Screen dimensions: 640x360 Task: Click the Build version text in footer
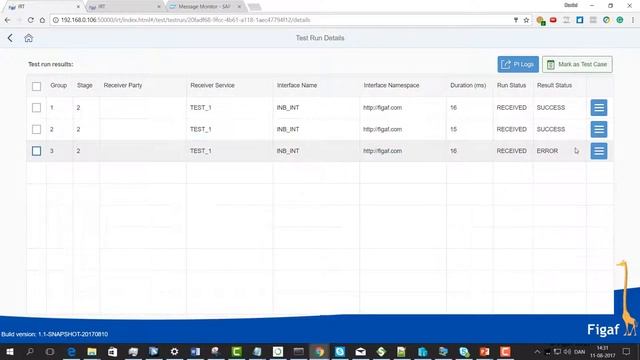click(55, 334)
